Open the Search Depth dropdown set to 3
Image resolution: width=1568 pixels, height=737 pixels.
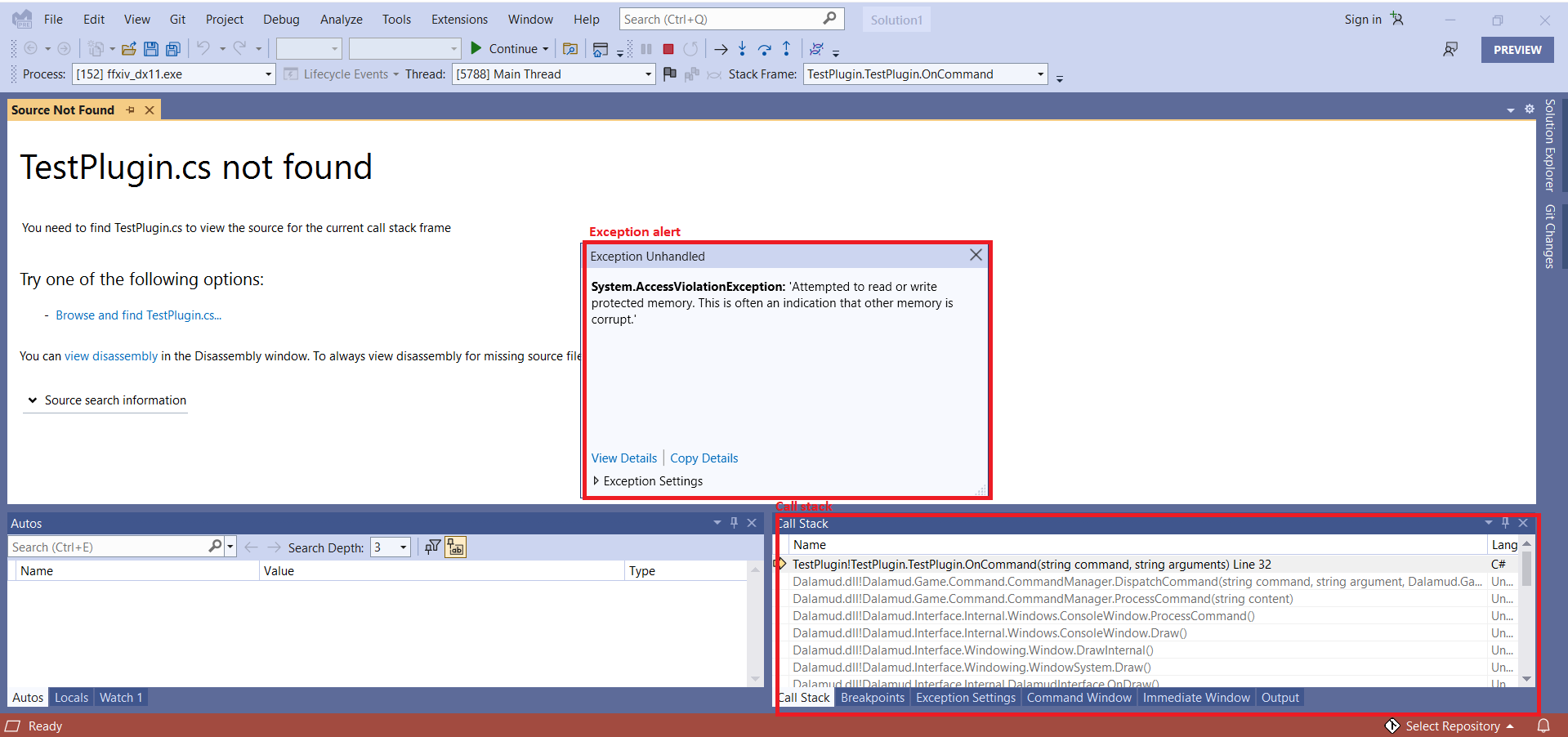[391, 547]
